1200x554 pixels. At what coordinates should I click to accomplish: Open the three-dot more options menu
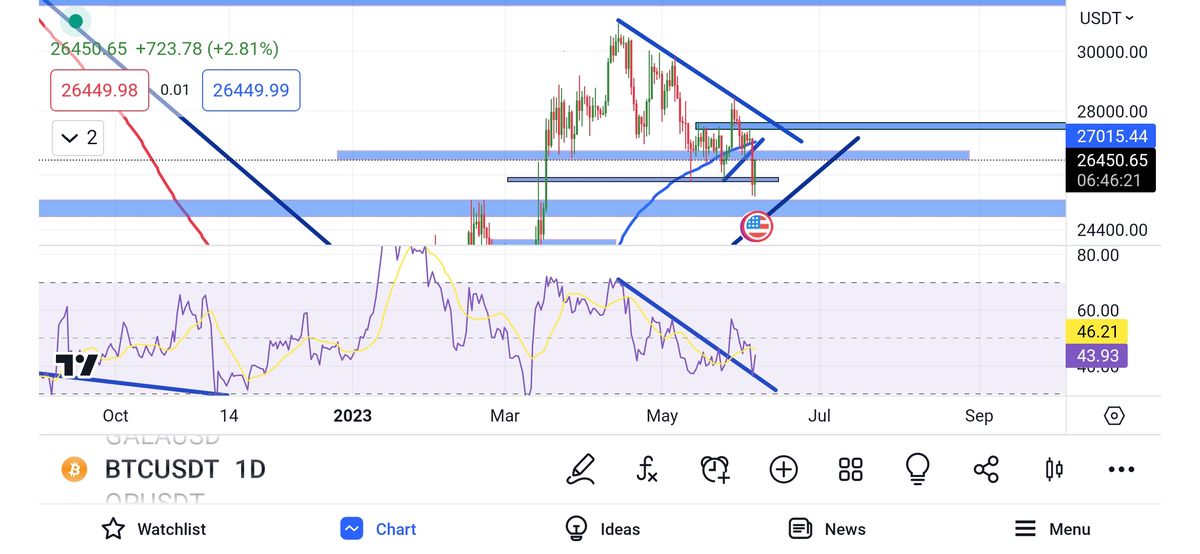point(1121,469)
